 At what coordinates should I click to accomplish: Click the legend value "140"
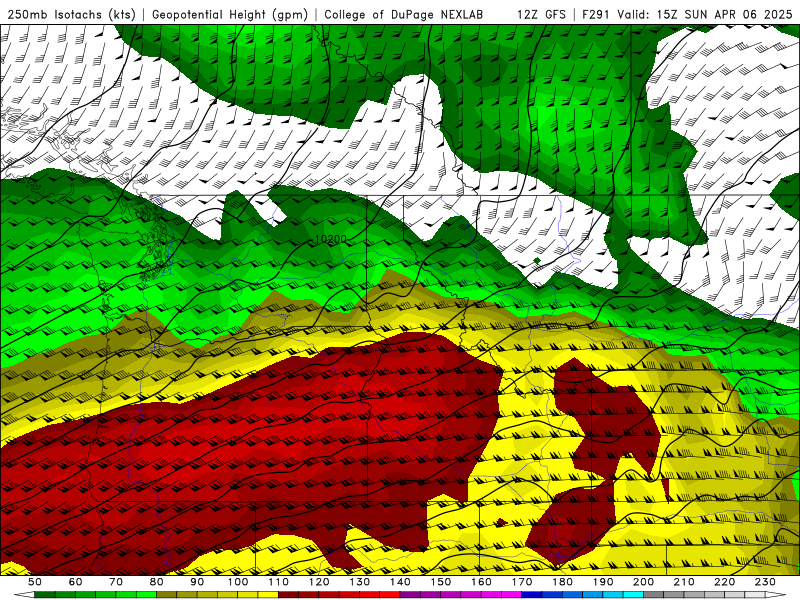pos(401,582)
